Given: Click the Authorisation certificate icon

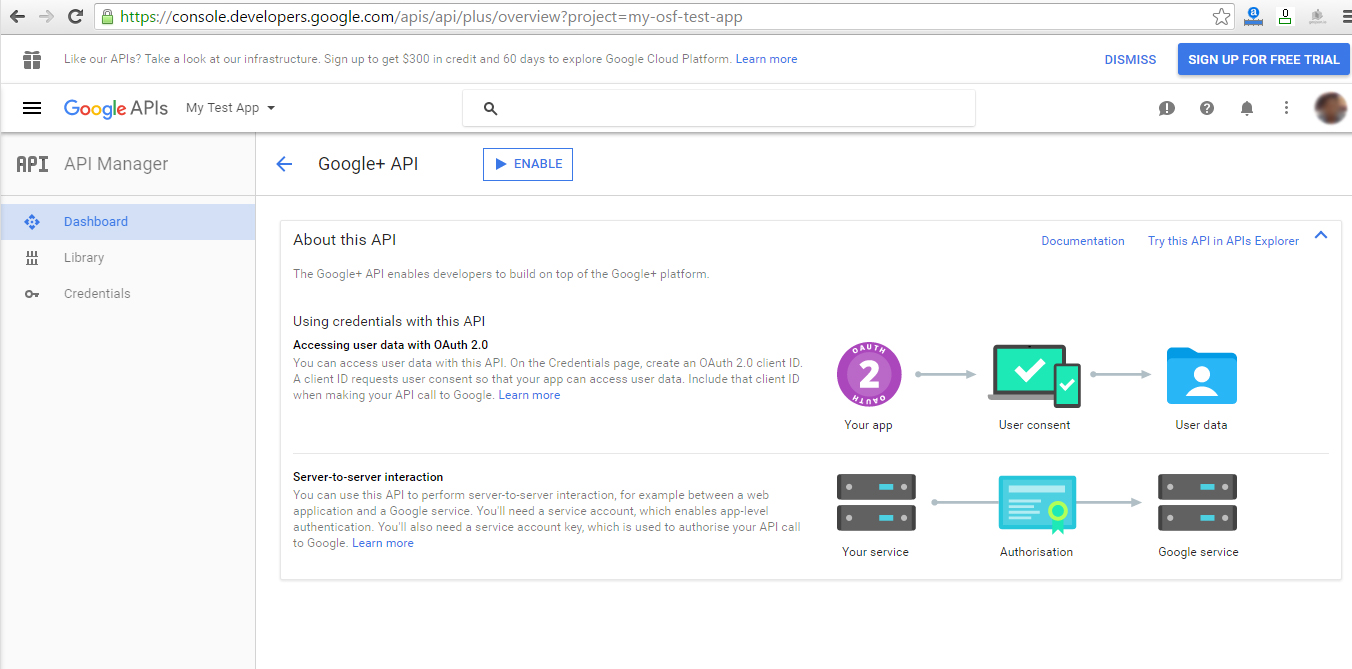Looking at the screenshot, I should tap(1037, 504).
